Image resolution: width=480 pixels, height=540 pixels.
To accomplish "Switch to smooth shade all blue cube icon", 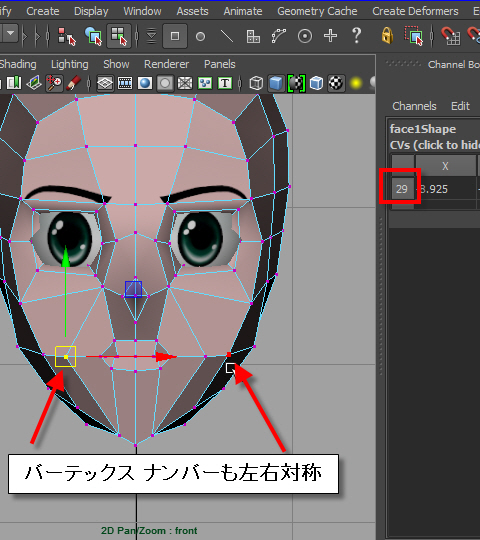I will [276, 83].
